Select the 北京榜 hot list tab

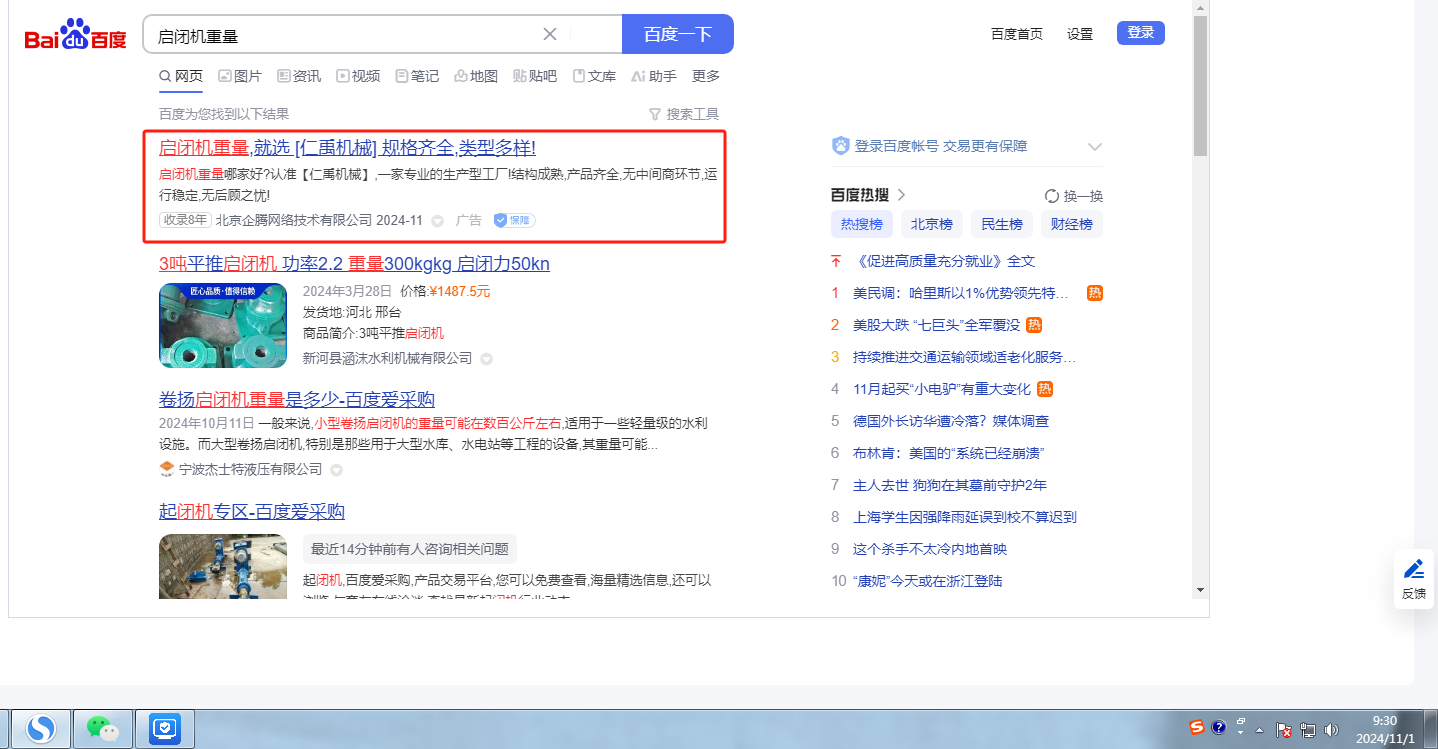click(931, 224)
